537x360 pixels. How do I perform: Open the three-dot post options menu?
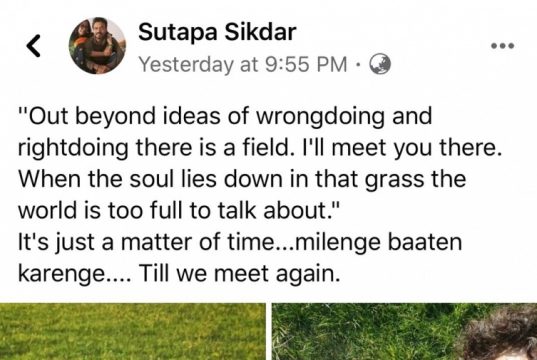click(502, 46)
